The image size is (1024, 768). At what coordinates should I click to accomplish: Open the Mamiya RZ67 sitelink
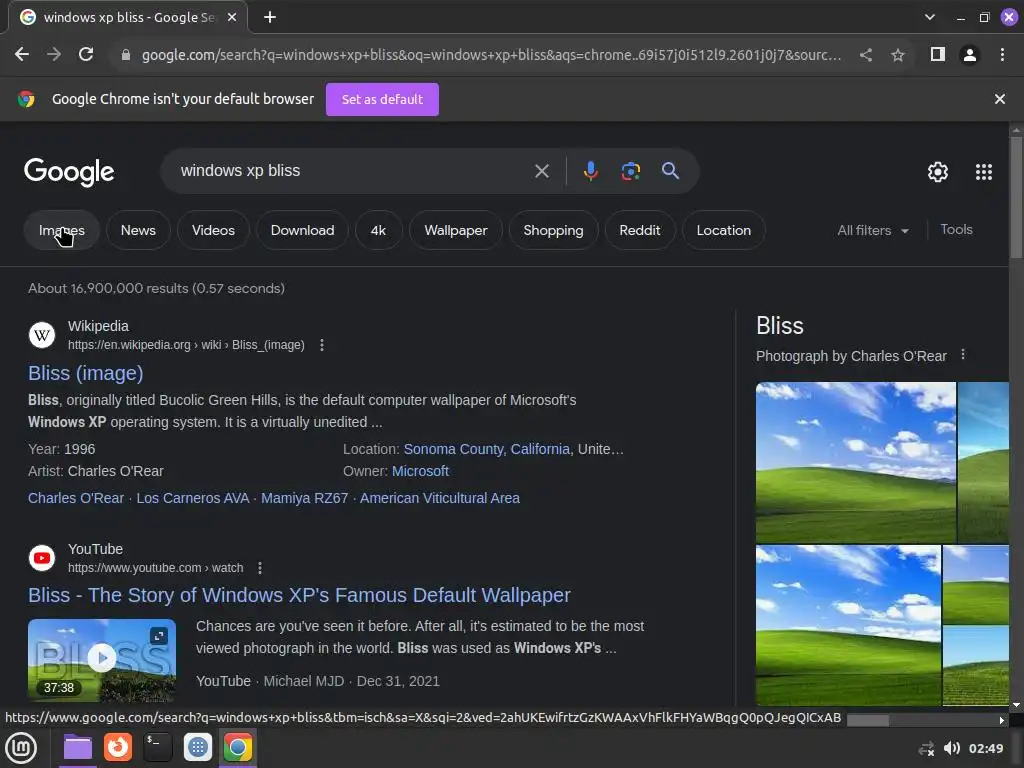tap(304, 498)
